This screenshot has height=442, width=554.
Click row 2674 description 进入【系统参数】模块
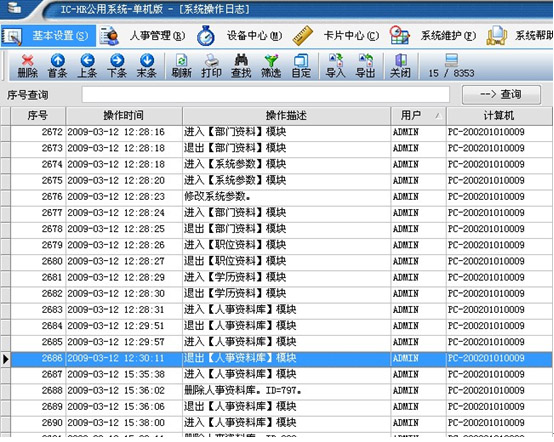[235, 165]
